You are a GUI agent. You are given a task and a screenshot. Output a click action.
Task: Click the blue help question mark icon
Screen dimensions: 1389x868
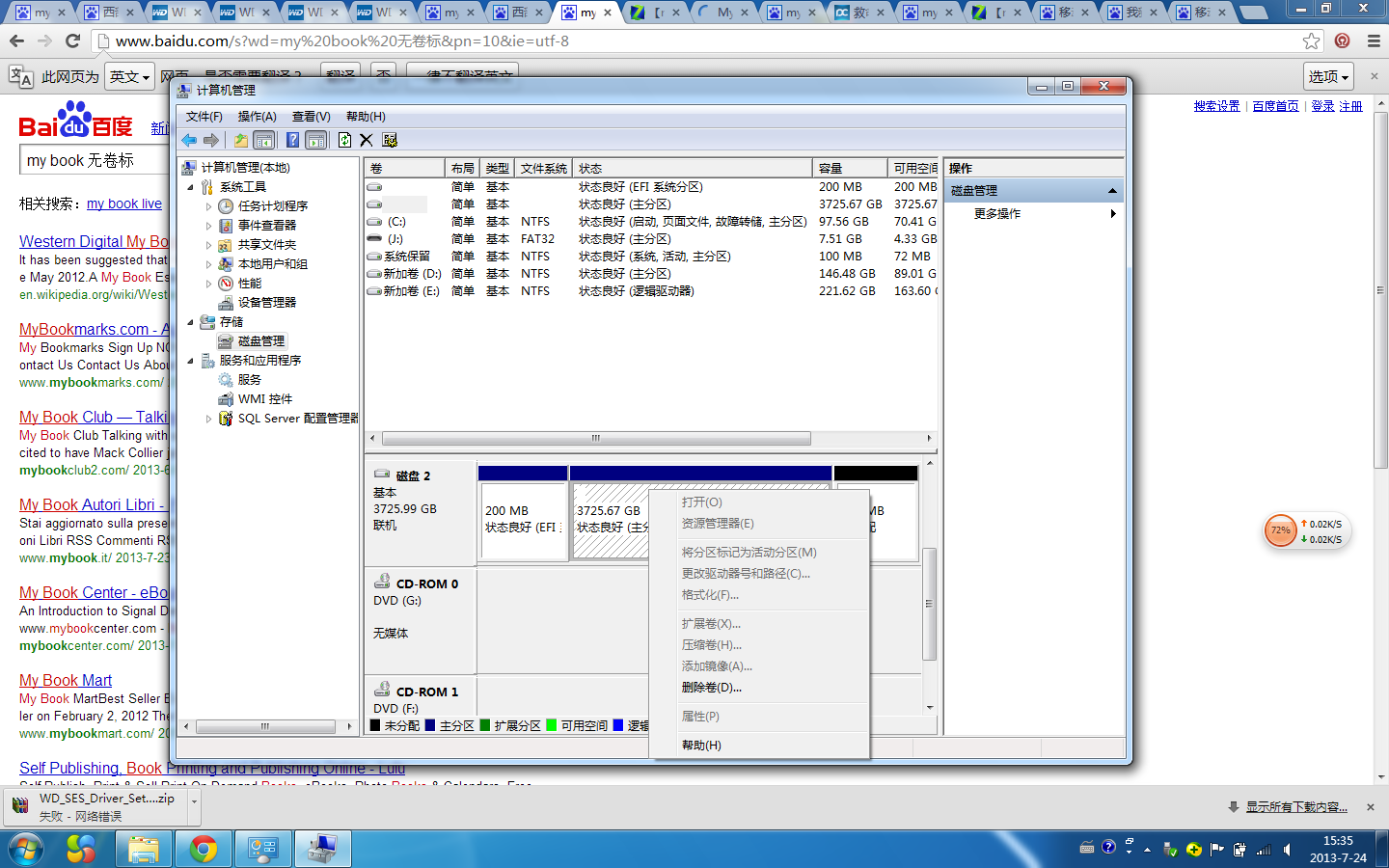pos(292,140)
